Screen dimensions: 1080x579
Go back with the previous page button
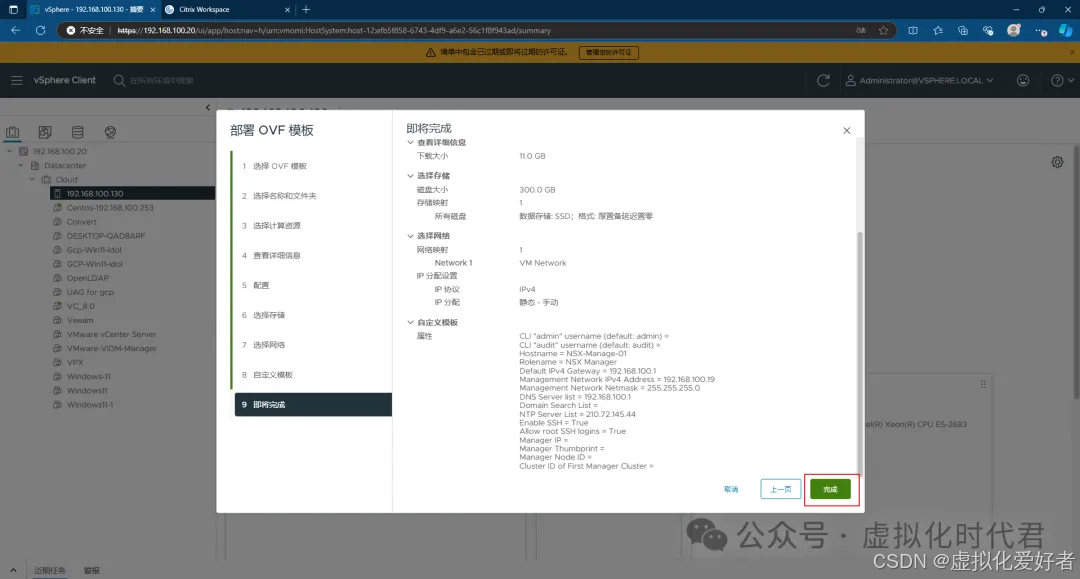click(x=780, y=489)
